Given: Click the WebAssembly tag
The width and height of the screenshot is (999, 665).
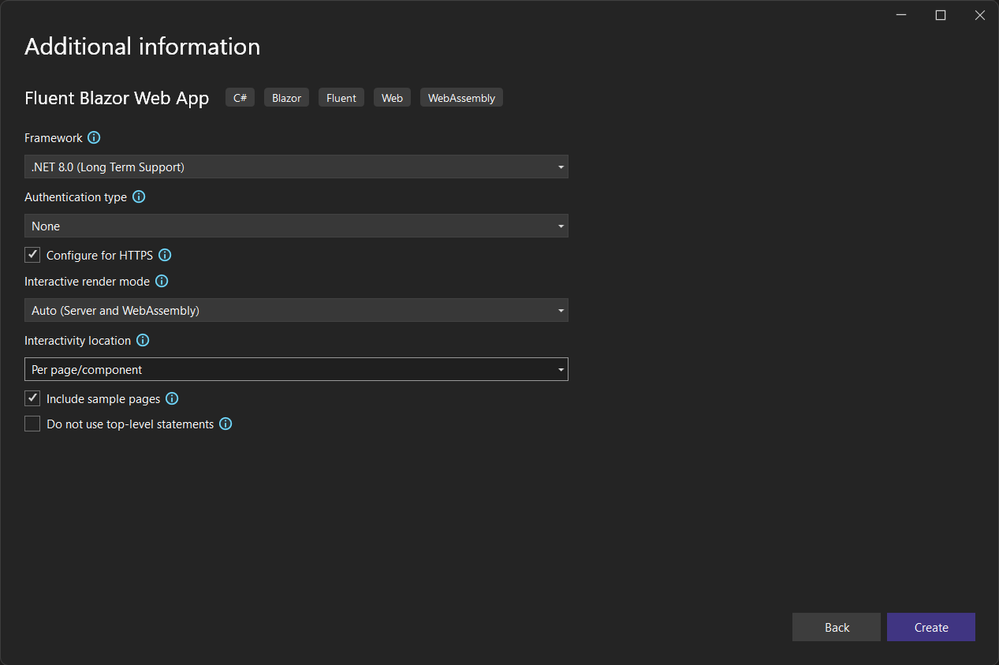Looking at the screenshot, I should 462,98.
